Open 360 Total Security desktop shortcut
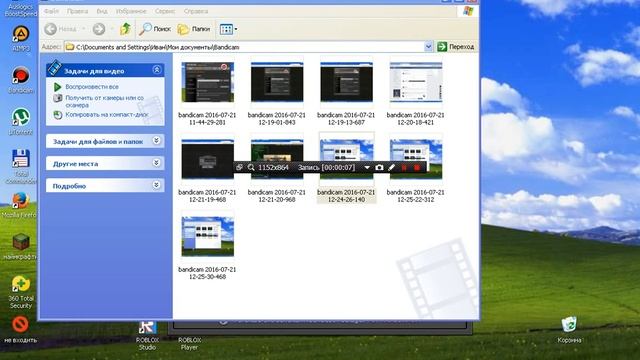The height and width of the screenshot is (360, 640). 21,292
